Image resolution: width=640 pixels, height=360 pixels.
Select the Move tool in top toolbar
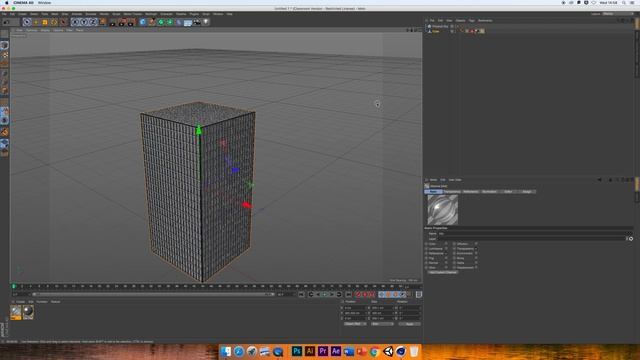click(36, 22)
